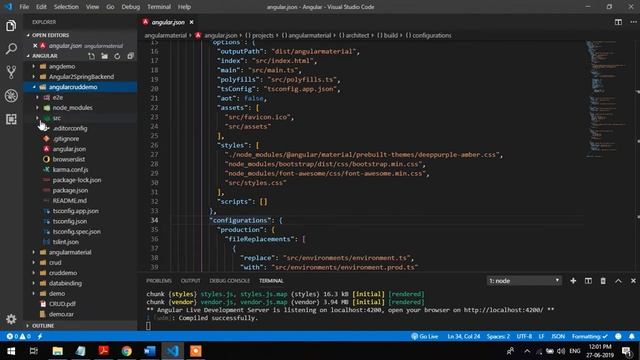Create new folder in ANGULAR explorer
The width and height of the screenshot is (640, 360).
pos(104,56)
